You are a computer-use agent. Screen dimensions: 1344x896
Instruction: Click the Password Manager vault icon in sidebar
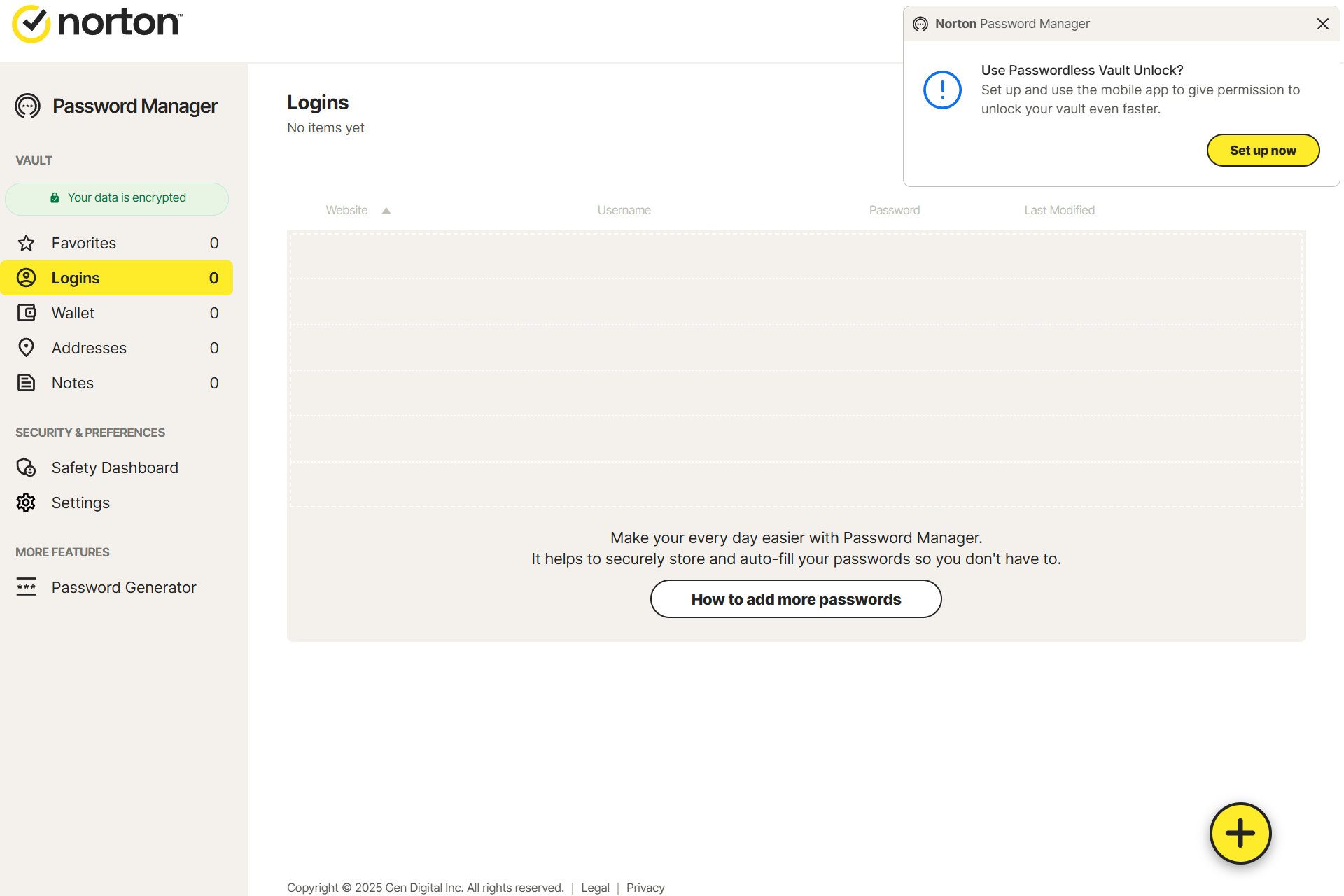coord(27,106)
